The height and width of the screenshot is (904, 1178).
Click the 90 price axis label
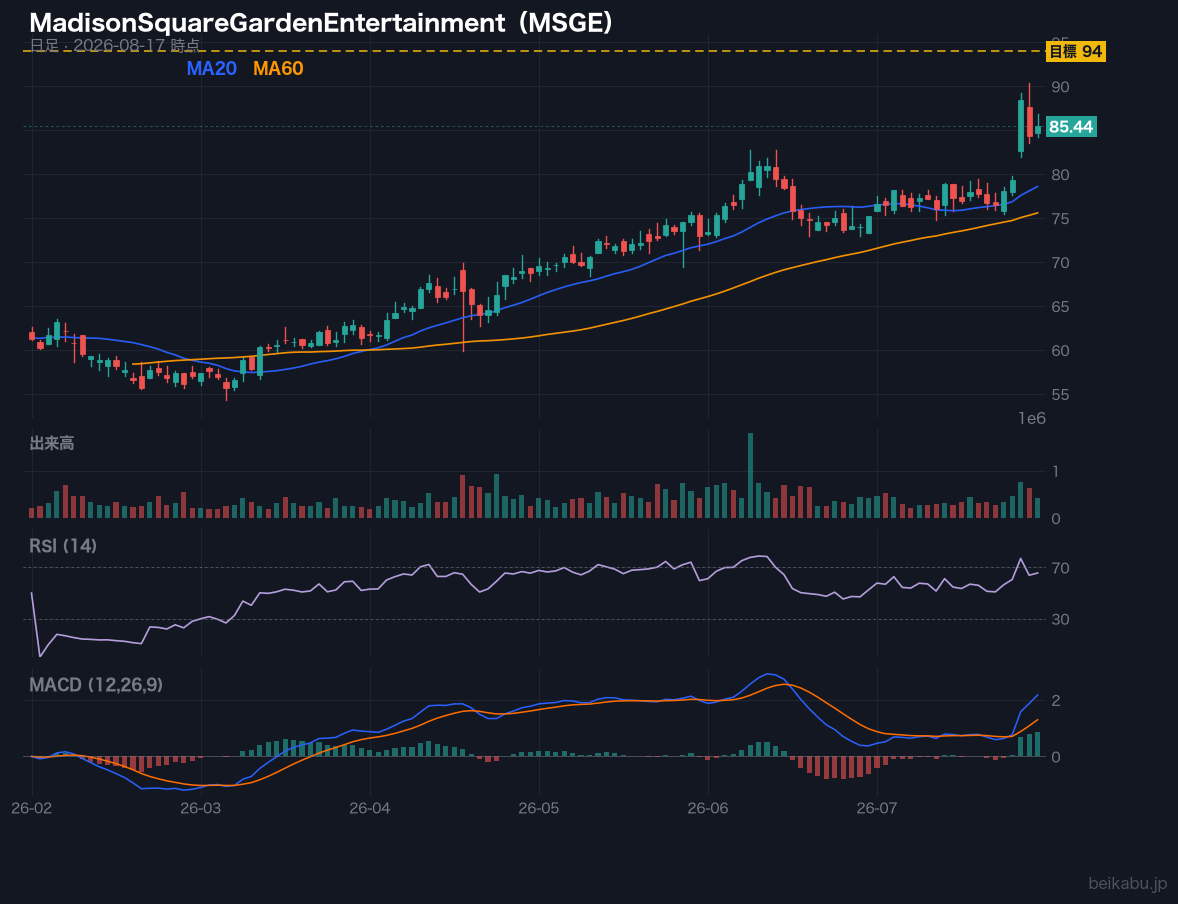1060,87
